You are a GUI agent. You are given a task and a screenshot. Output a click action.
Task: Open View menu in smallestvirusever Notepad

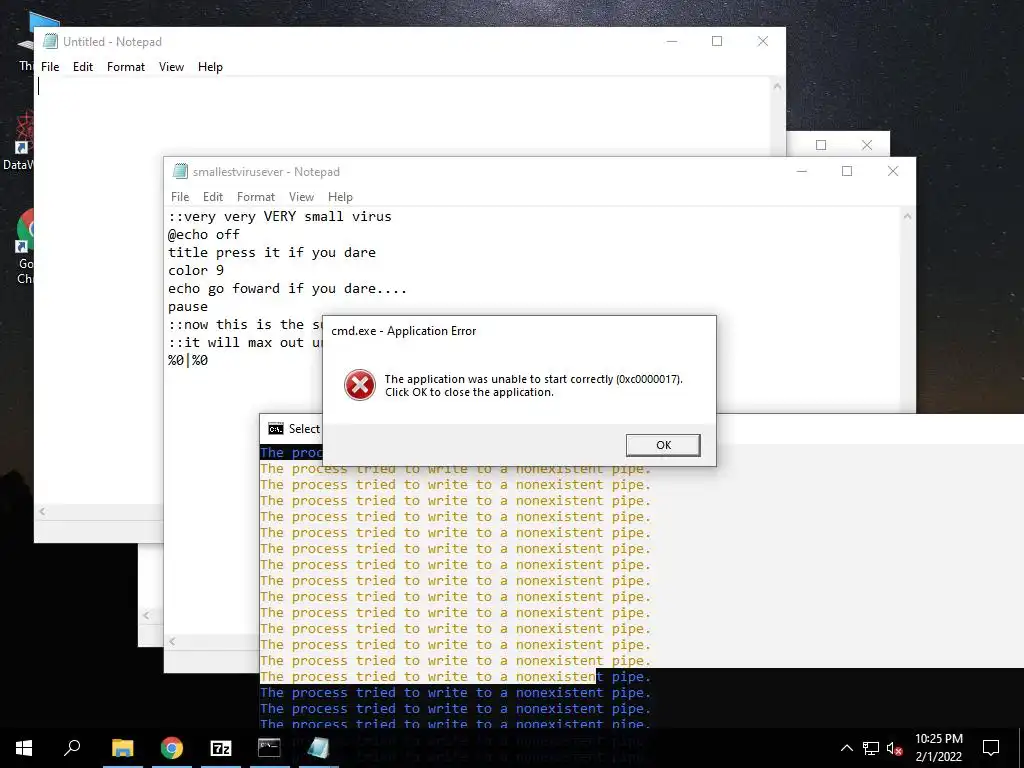tap(301, 197)
